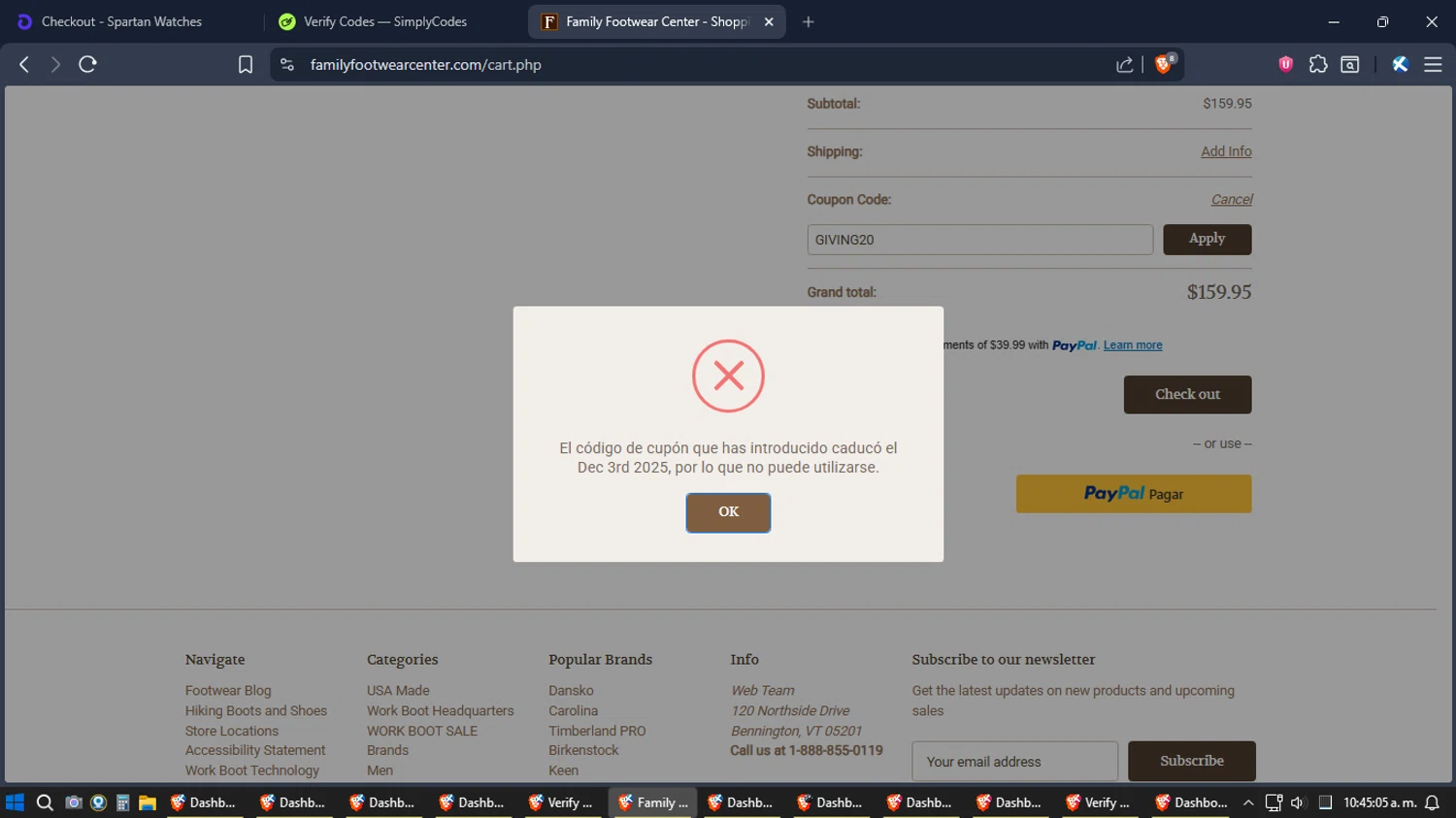1456x818 pixels.
Task: Open the PayPal Learn more link
Action: [1132, 345]
